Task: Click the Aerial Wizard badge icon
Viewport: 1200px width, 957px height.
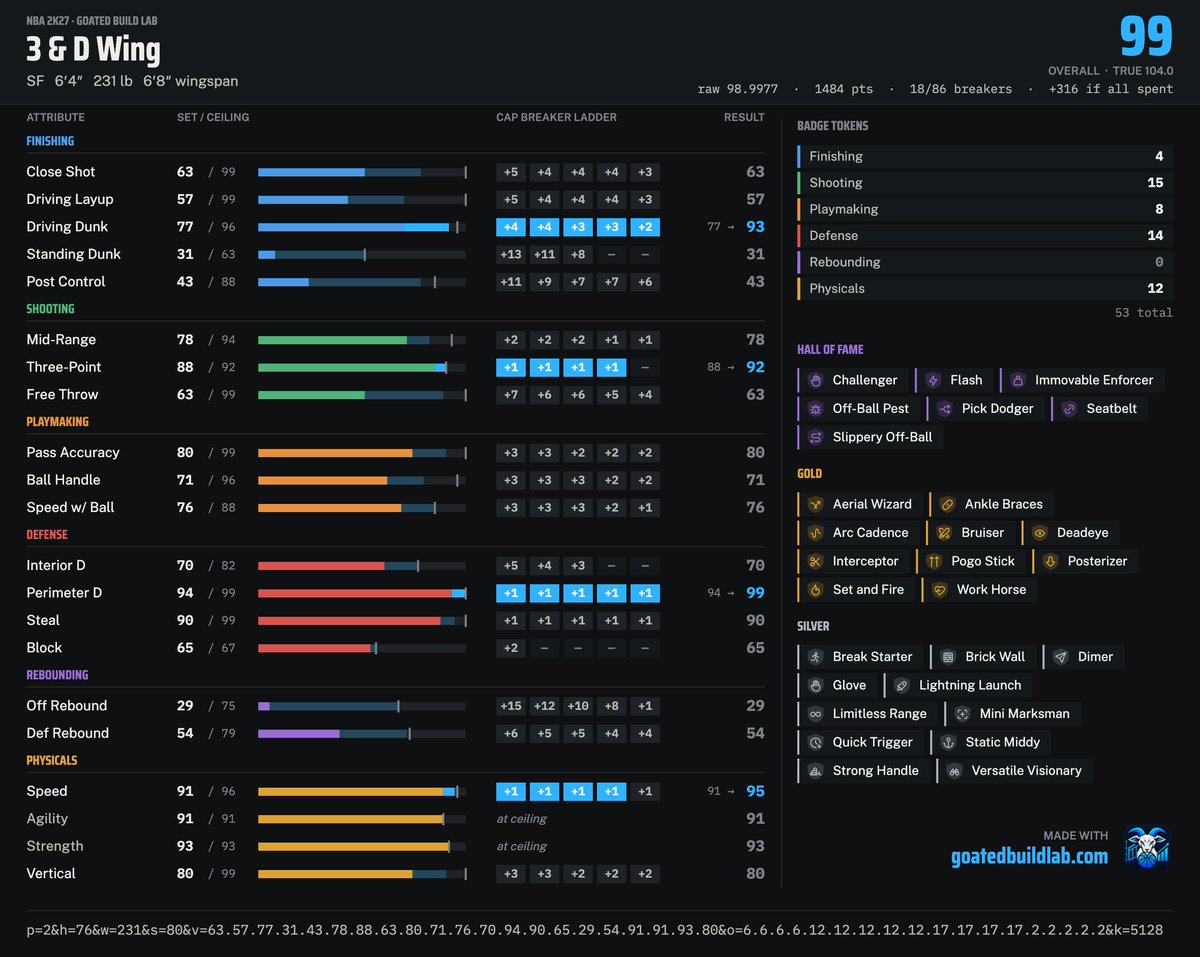Action: (815, 504)
